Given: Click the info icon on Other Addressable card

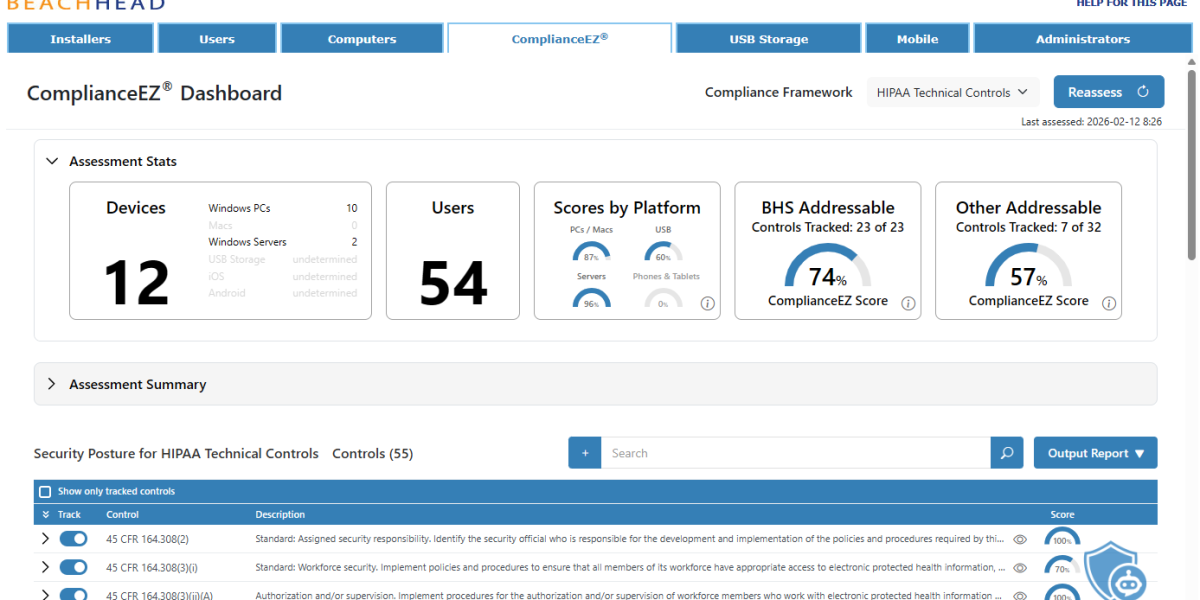Looking at the screenshot, I should (x=1108, y=303).
